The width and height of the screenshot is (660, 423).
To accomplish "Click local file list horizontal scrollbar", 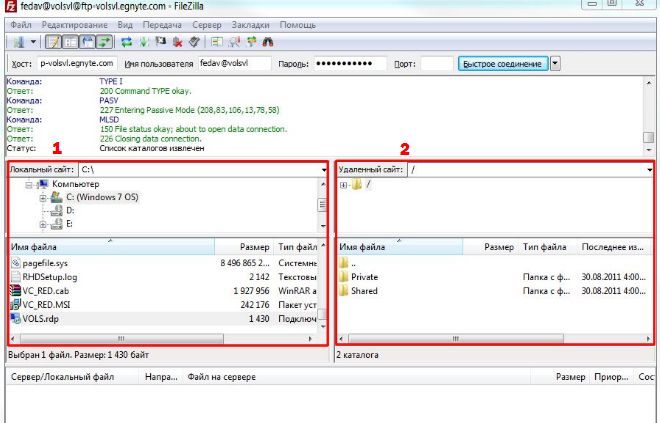I will pyautogui.click(x=121, y=339).
